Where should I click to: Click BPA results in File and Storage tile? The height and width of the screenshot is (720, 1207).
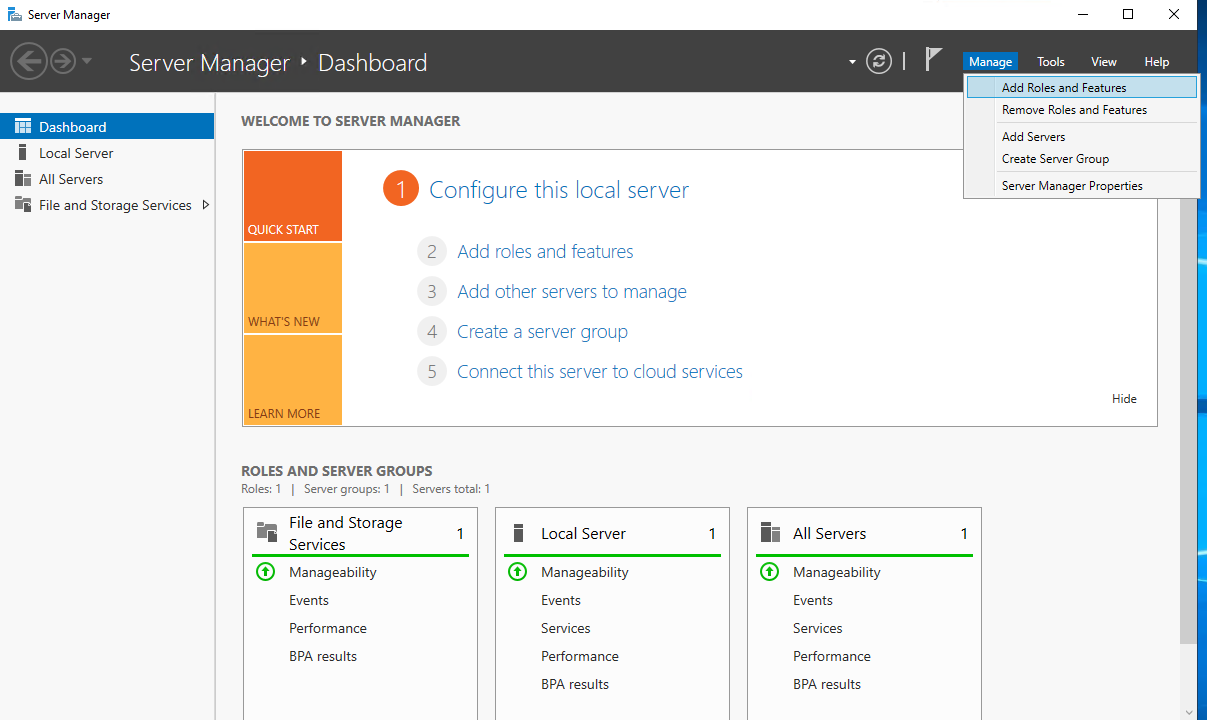323,657
